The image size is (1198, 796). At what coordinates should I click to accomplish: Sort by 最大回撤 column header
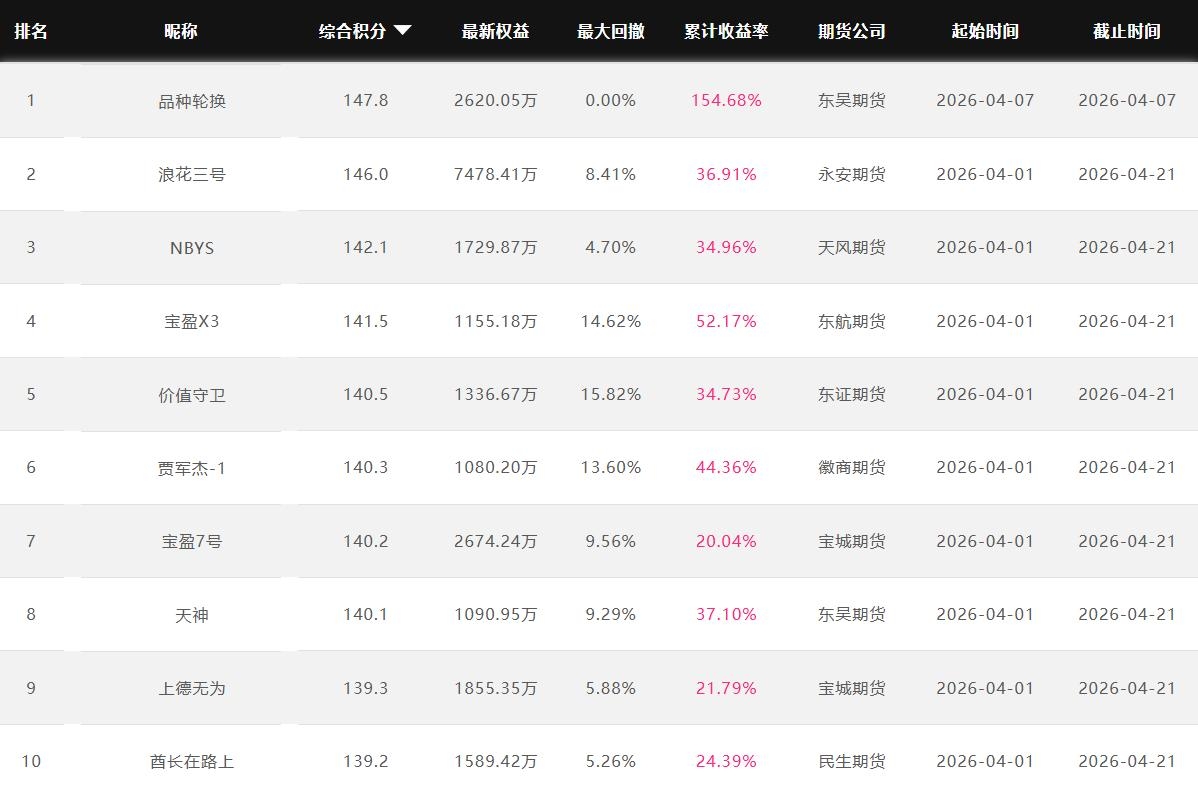point(610,31)
